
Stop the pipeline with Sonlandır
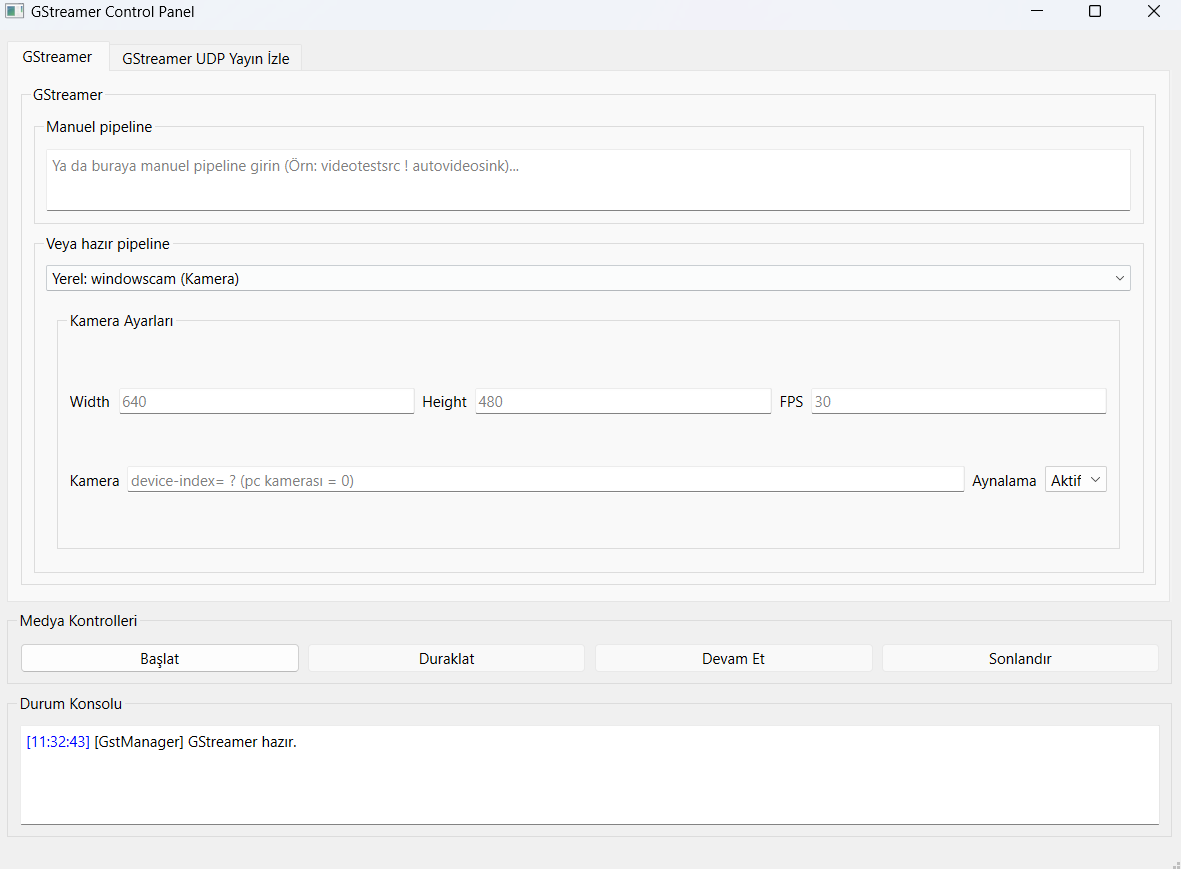coord(1020,658)
